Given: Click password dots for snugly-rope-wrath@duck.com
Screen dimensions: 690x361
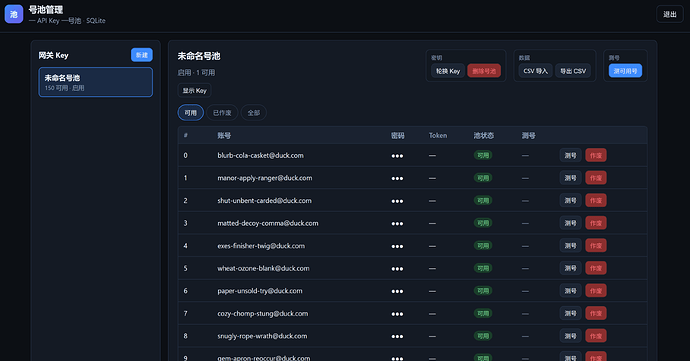Looking at the screenshot, I should tap(397, 336).
